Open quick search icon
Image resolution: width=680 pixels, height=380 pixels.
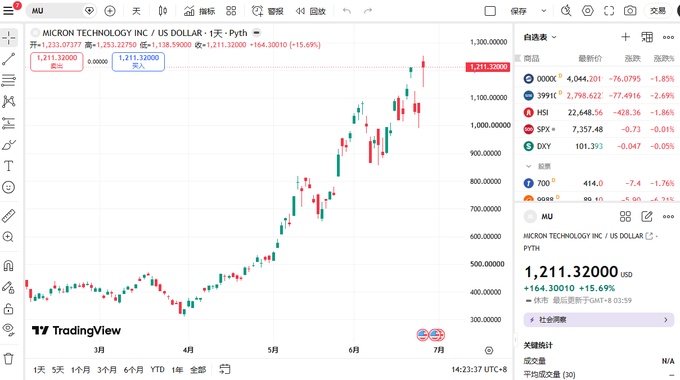tap(566, 11)
